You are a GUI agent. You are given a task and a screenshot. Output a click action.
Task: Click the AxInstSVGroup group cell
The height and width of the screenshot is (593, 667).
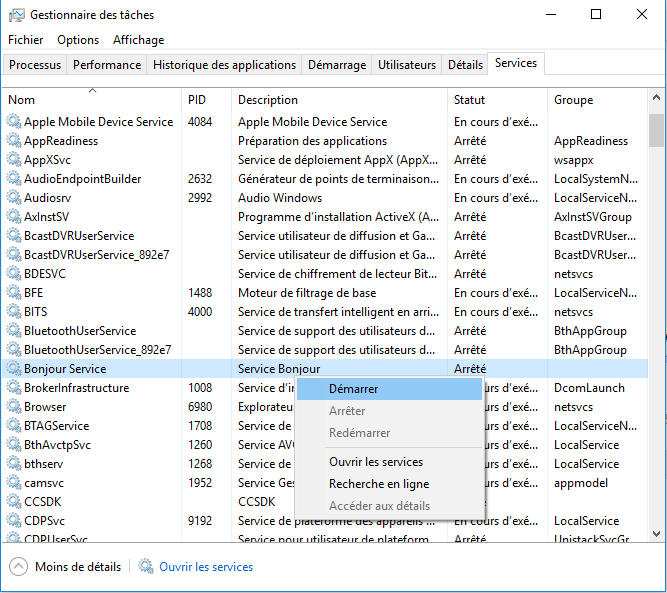pyautogui.click(x=593, y=217)
